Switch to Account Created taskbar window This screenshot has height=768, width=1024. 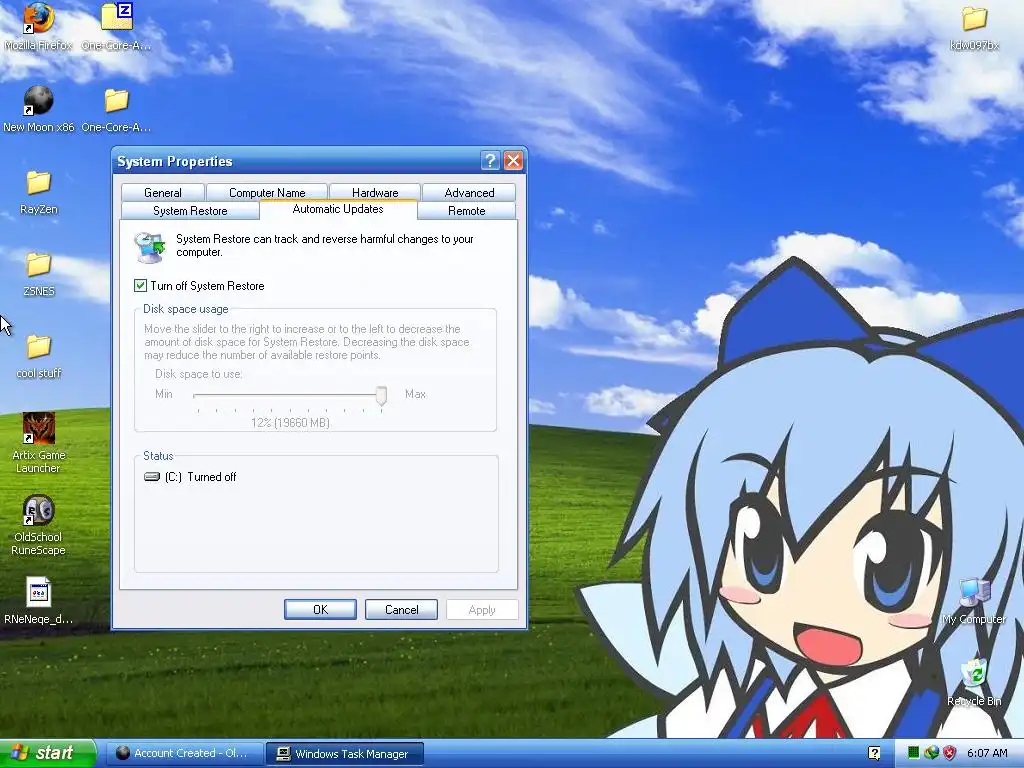click(184, 753)
